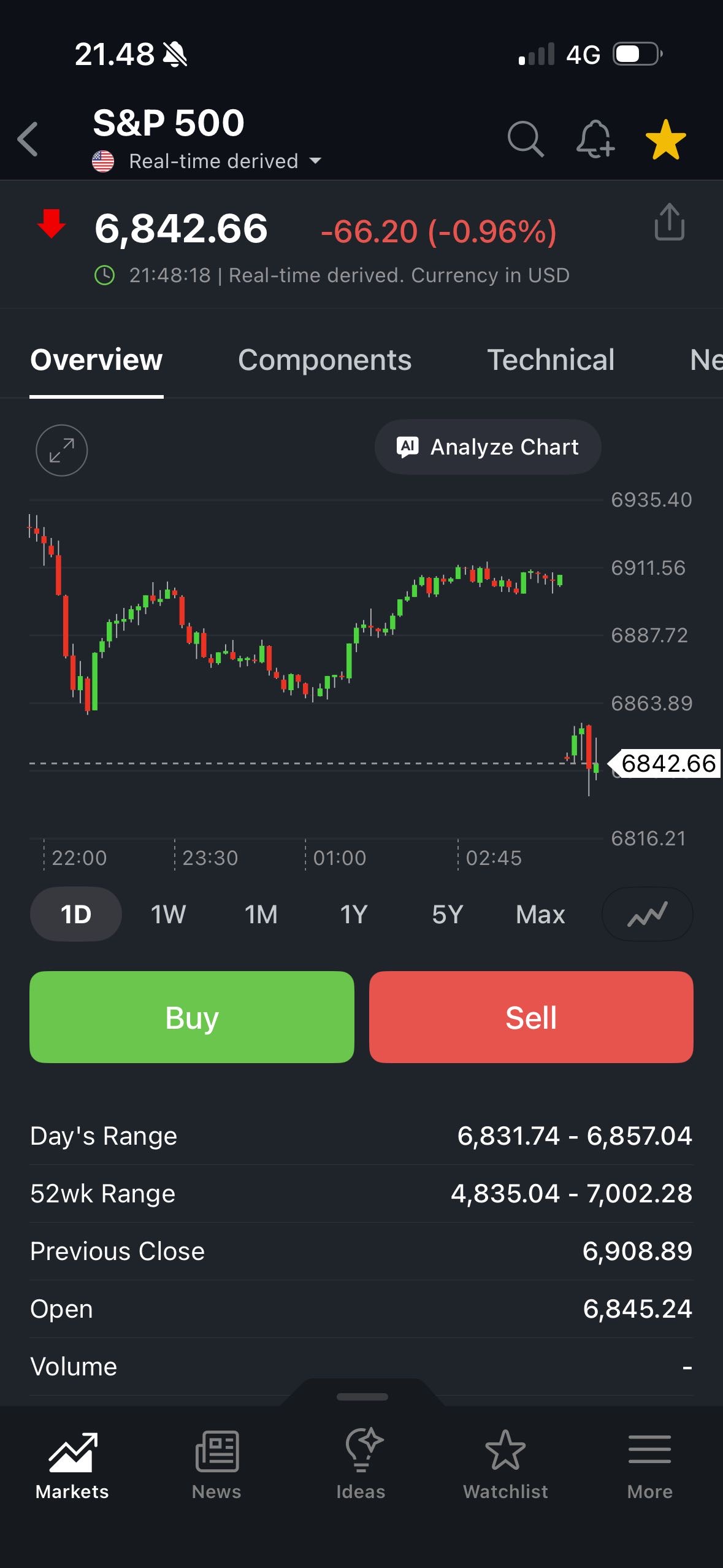Tap the 6842.66 current price marker

pos(667,764)
